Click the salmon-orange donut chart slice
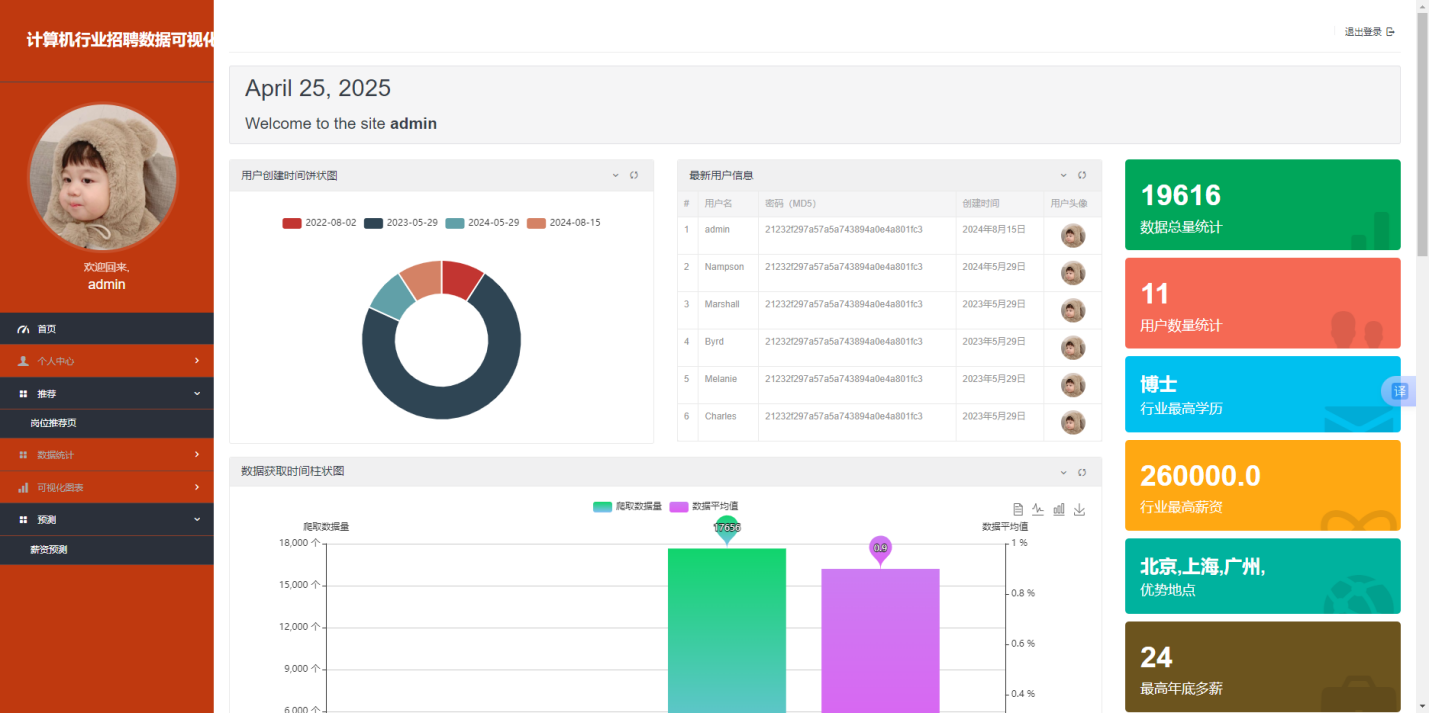1429x713 pixels. tap(423, 278)
